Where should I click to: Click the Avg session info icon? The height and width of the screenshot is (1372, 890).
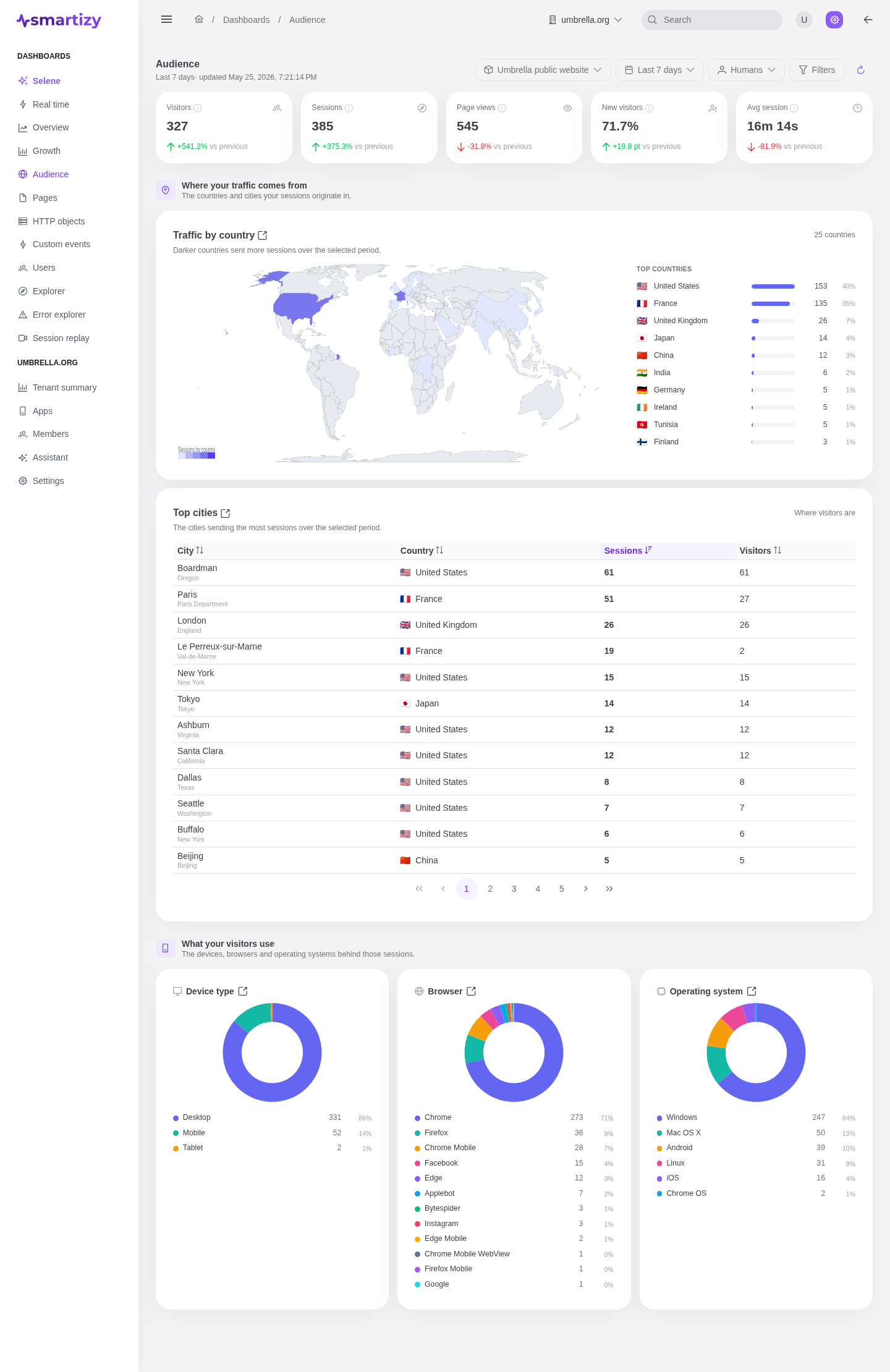coord(794,108)
